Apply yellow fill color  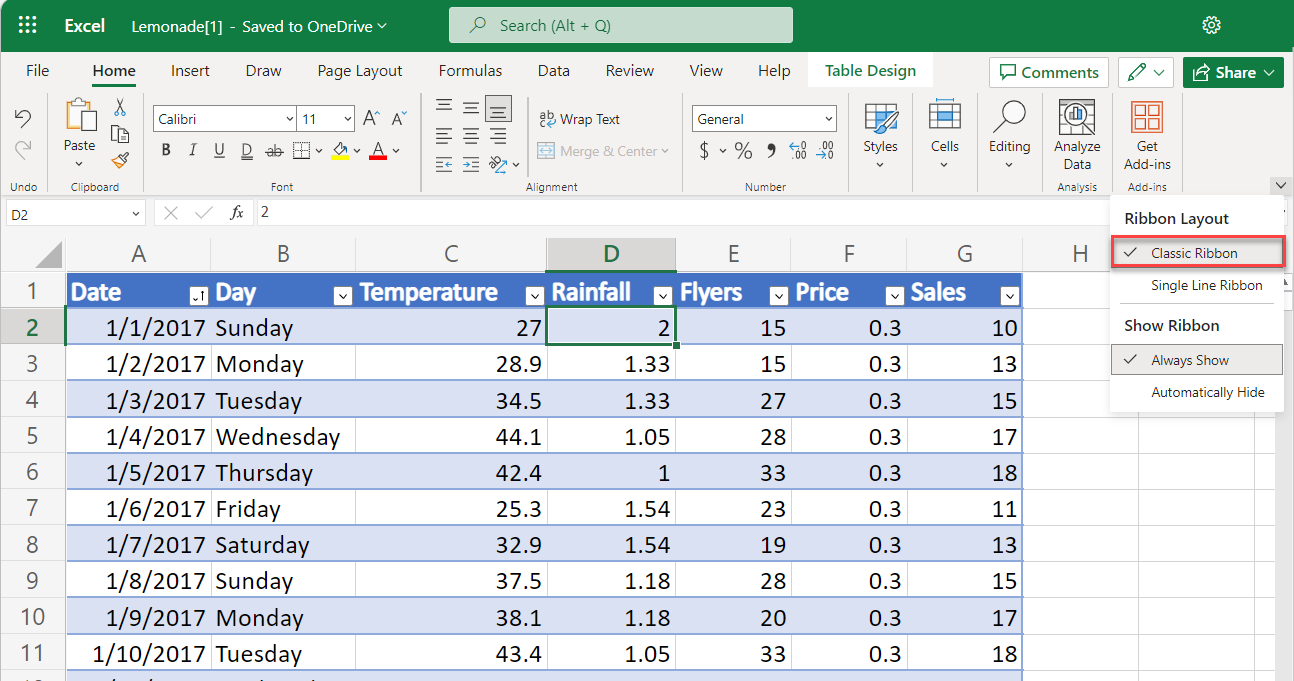click(339, 151)
